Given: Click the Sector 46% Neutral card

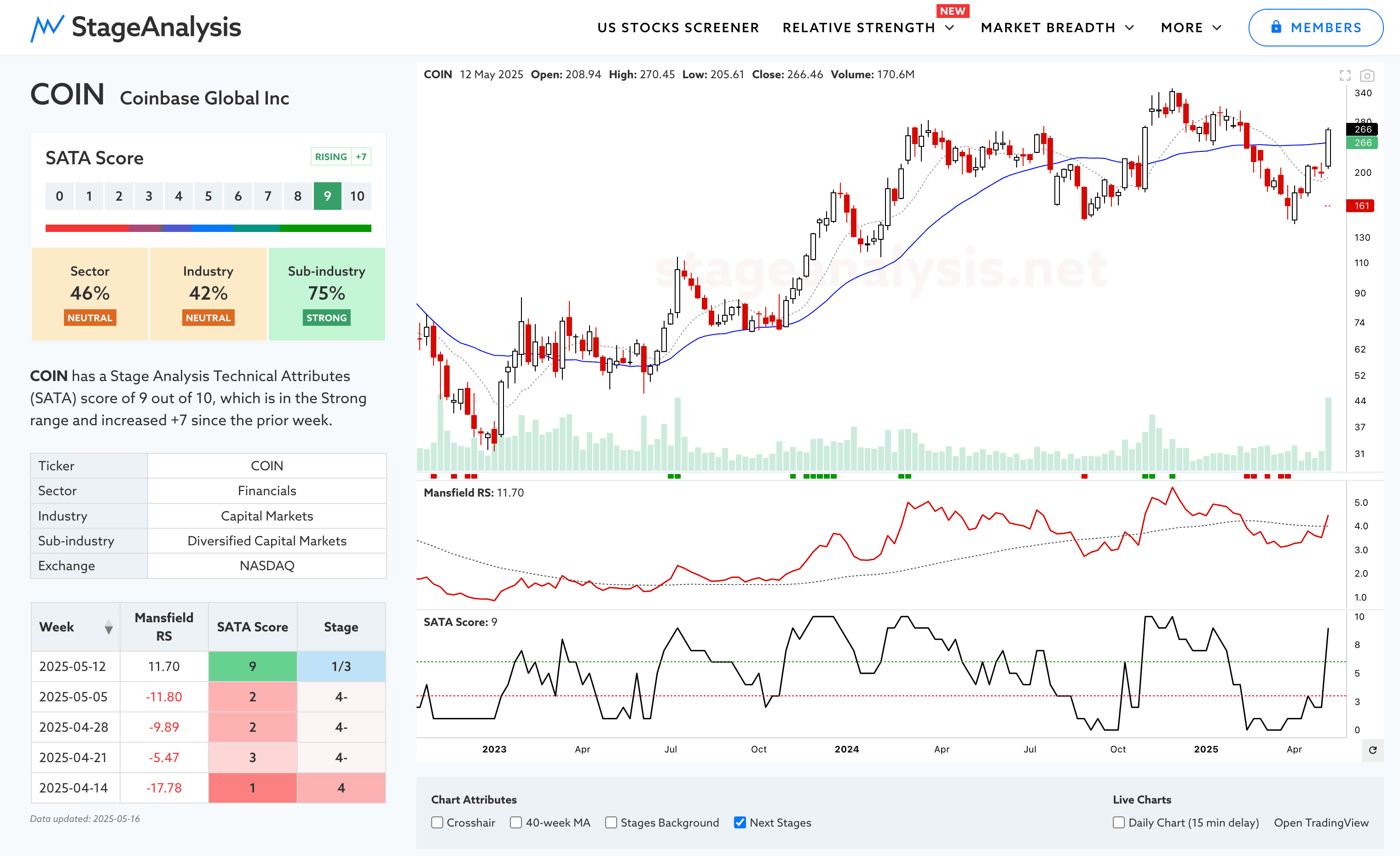Looking at the screenshot, I should click(x=90, y=294).
